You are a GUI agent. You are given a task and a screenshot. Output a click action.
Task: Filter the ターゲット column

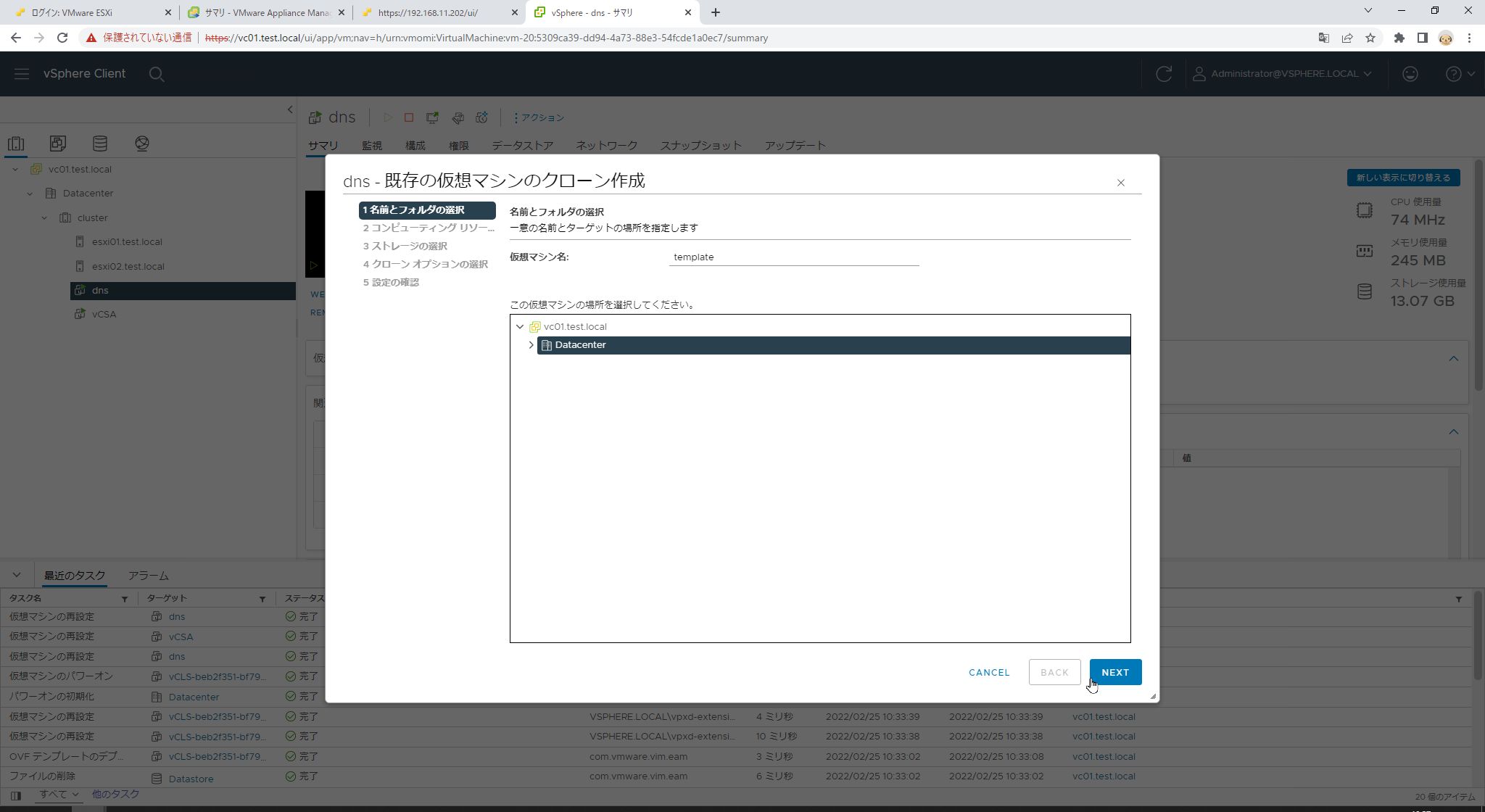pos(262,599)
